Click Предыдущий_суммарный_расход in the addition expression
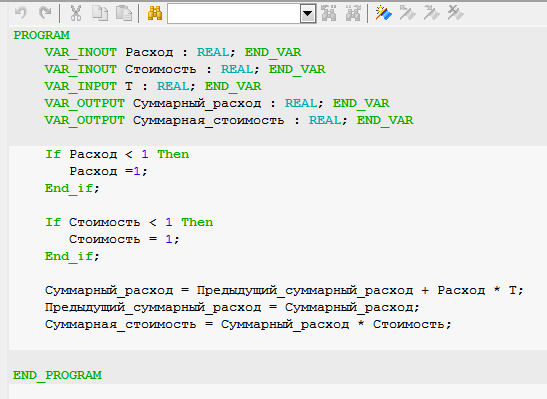 (x=305, y=291)
